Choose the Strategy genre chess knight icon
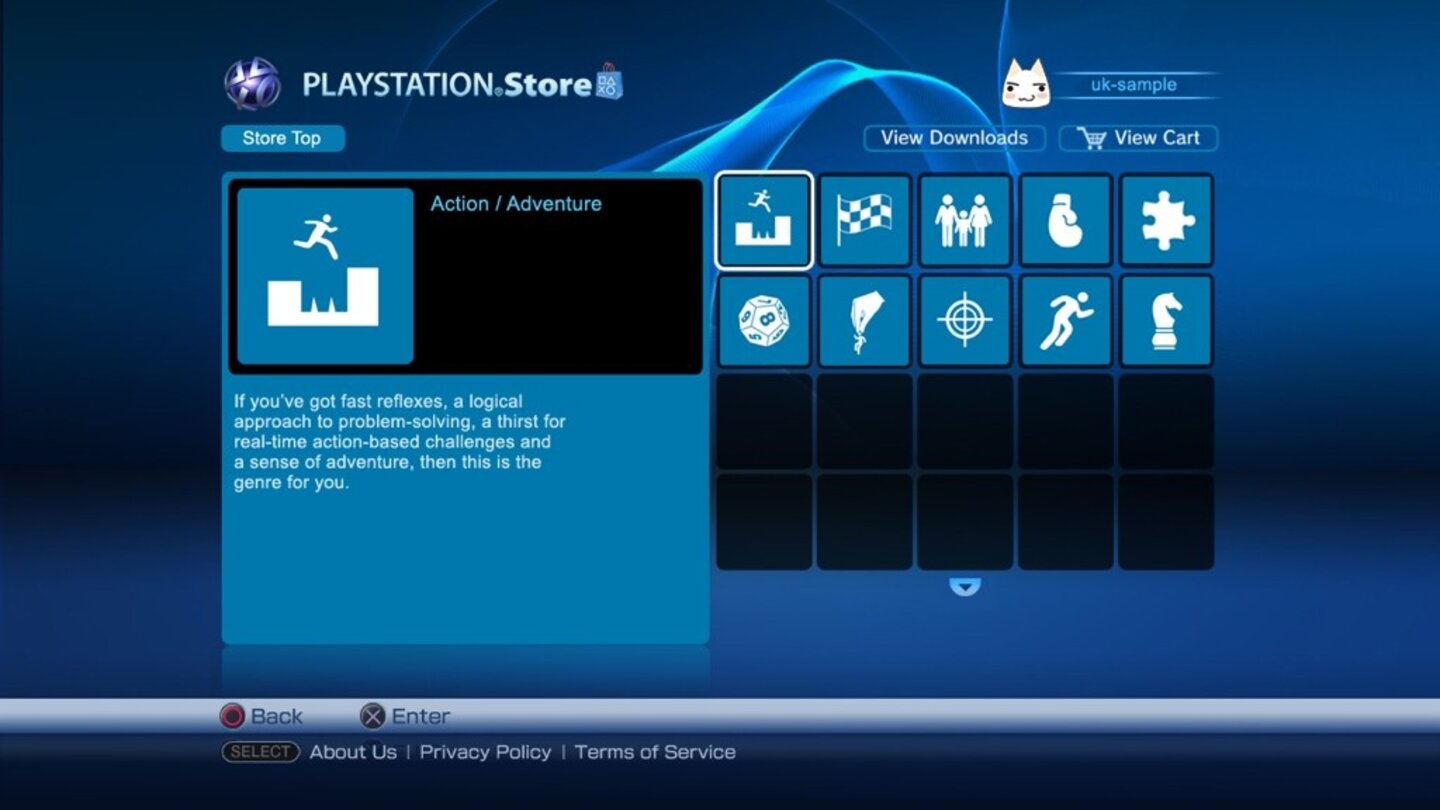The width and height of the screenshot is (1440, 810). (x=1167, y=321)
